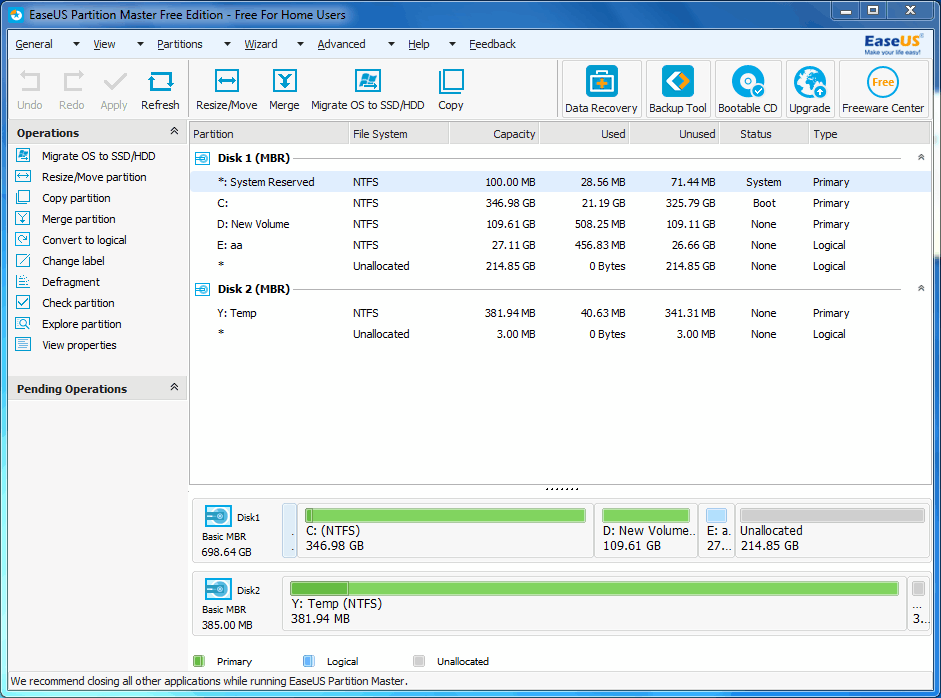Open the Partitions menu
This screenshot has height=698, width=941.
tap(180, 44)
